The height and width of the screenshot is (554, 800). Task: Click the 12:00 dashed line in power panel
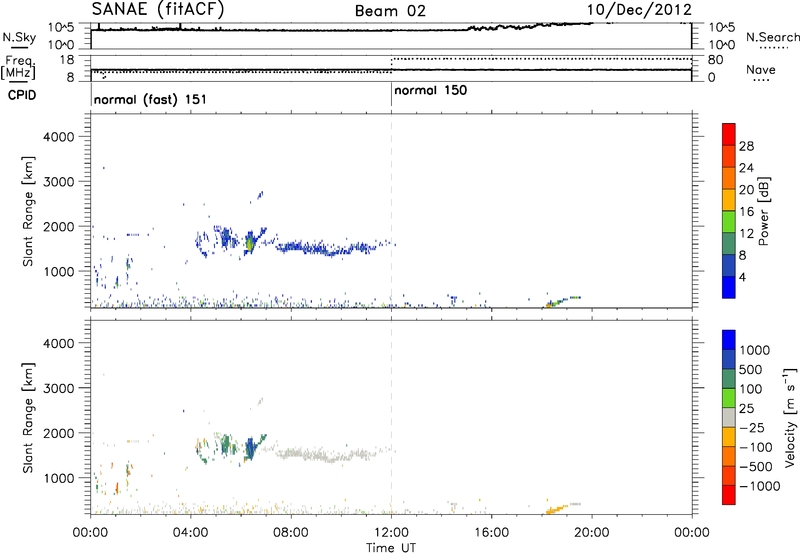tap(391, 211)
